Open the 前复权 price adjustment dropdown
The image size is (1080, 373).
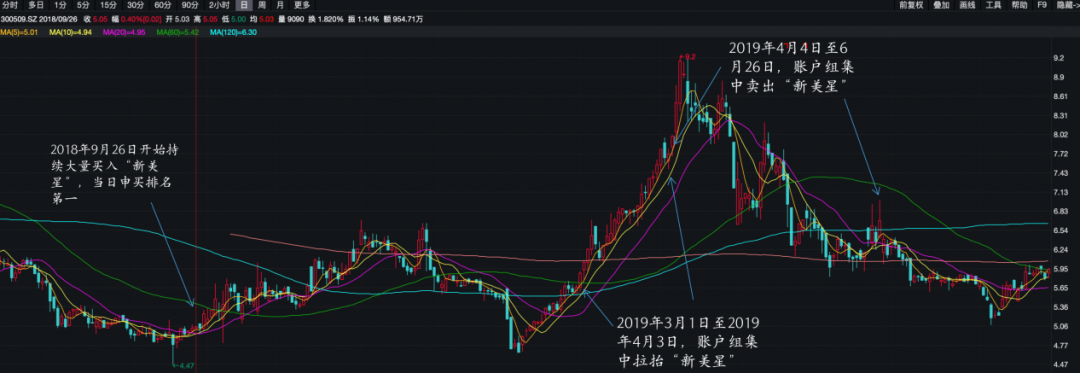pos(911,5)
